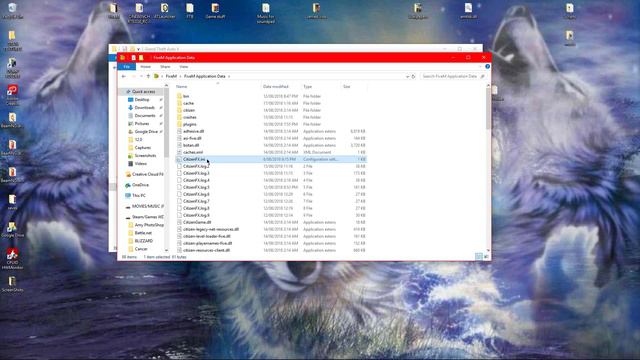Open Documents in navigation pane
This screenshot has width=640, height=360.
(144, 116)
